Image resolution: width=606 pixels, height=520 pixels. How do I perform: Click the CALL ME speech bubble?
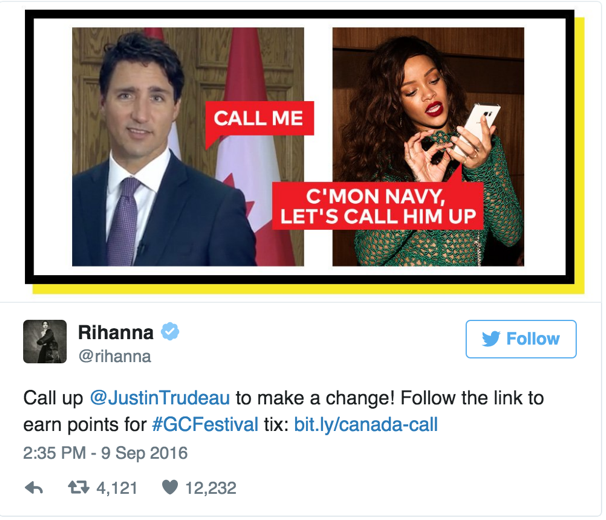[x=259, y=118]
